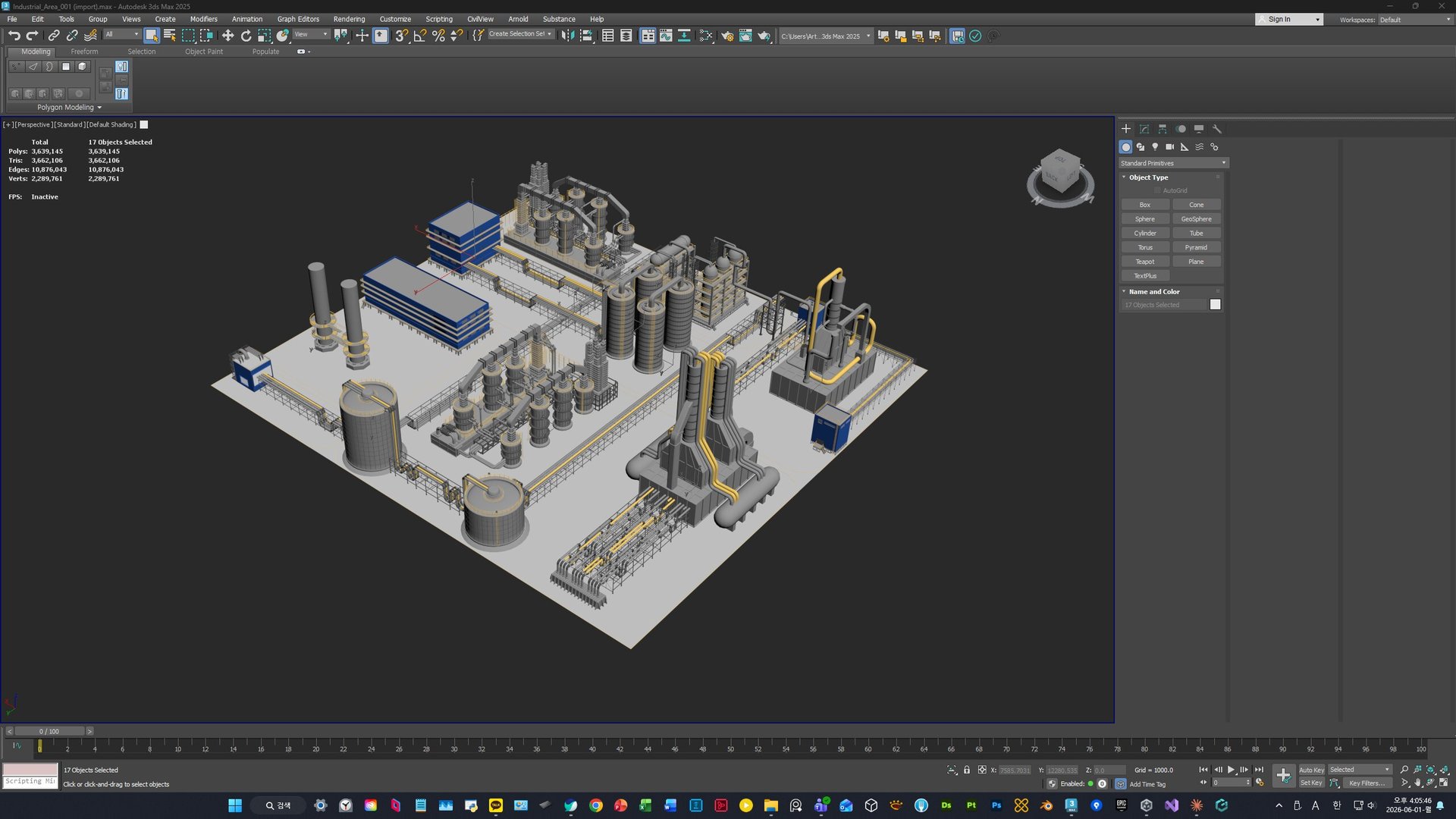Toggle the Angle Snap icon

[x=420, y=36]
